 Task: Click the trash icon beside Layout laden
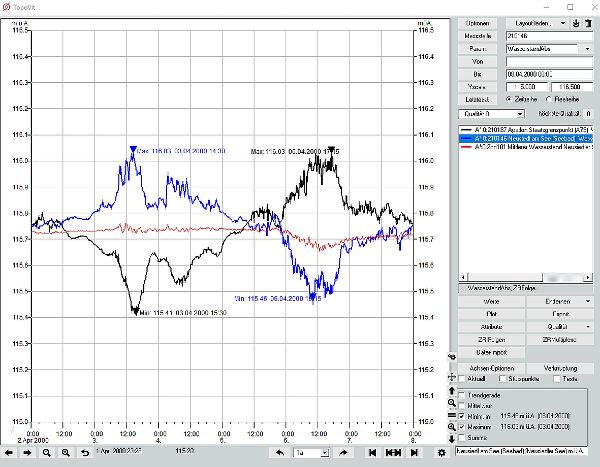588,23
